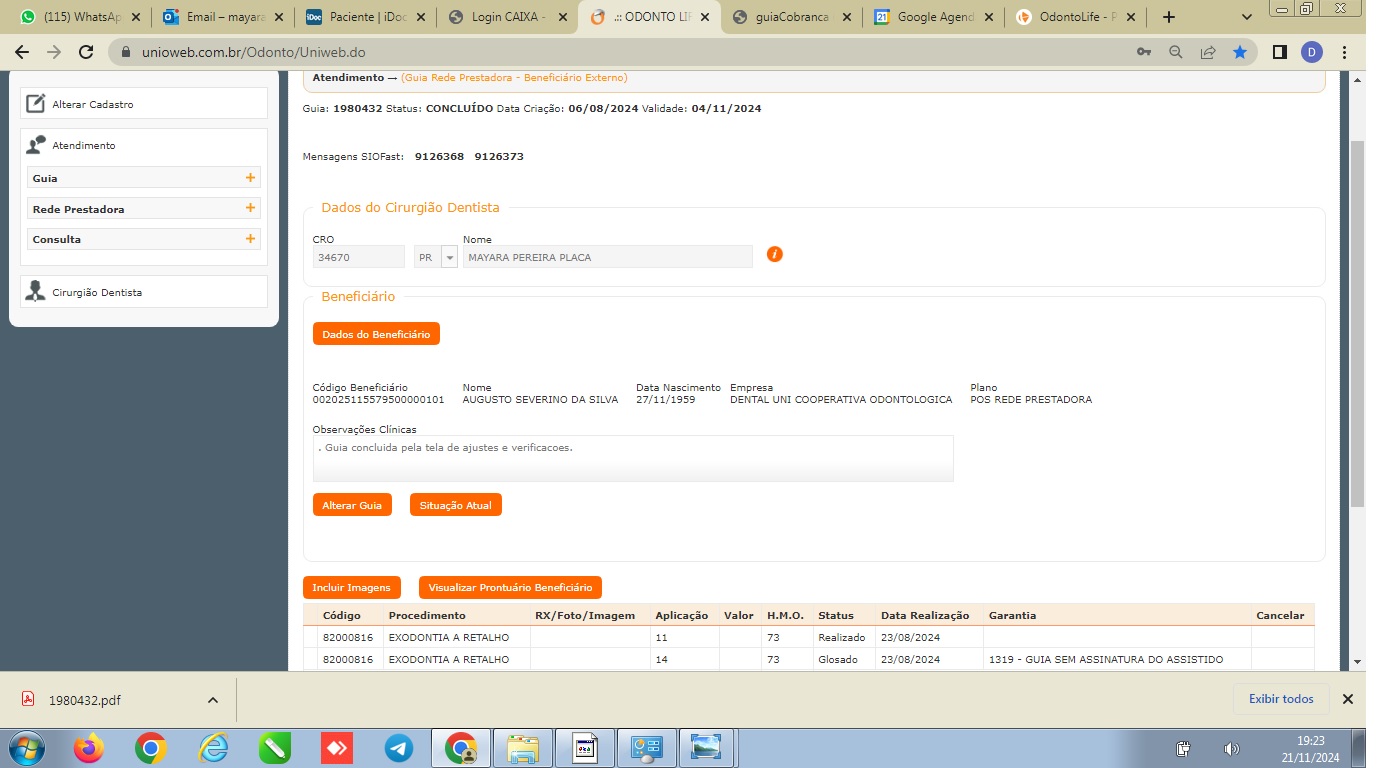Open options arrow for 1980432.pdf download
Image resolution: width=1384 pixels, height=768 pixels.
[x=213, y=700]
